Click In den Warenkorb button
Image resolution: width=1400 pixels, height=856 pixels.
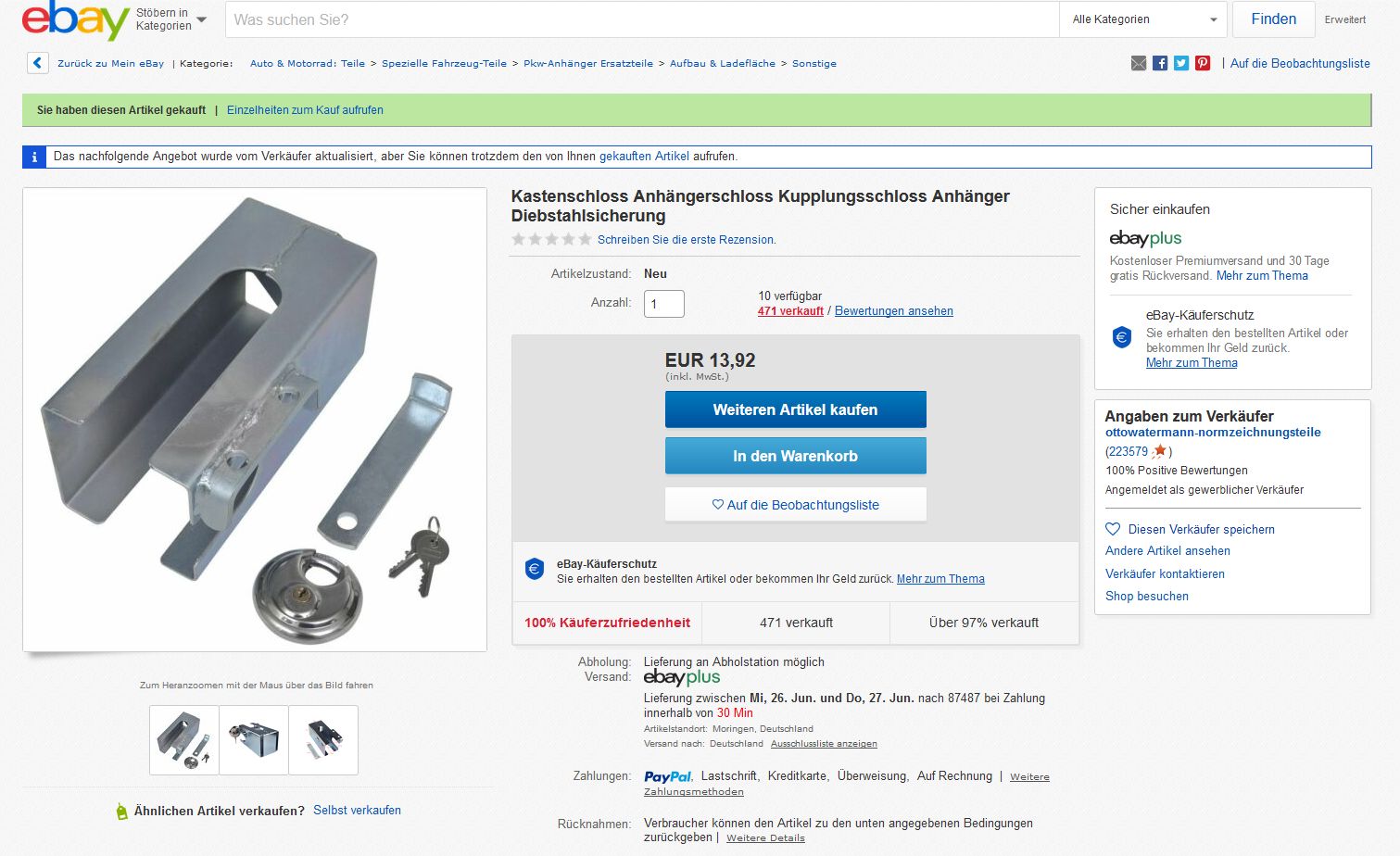pyautogui.click(x=796, y=456)
